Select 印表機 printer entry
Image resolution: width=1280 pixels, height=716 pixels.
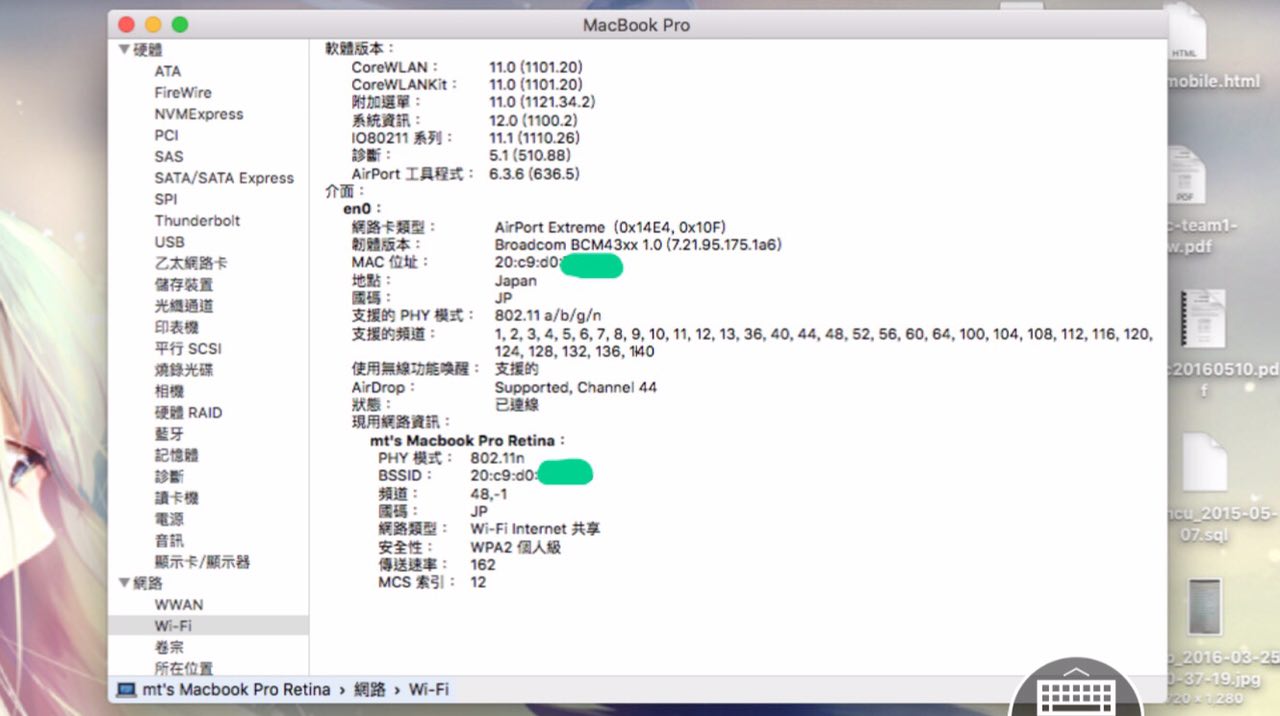[176, 327]
